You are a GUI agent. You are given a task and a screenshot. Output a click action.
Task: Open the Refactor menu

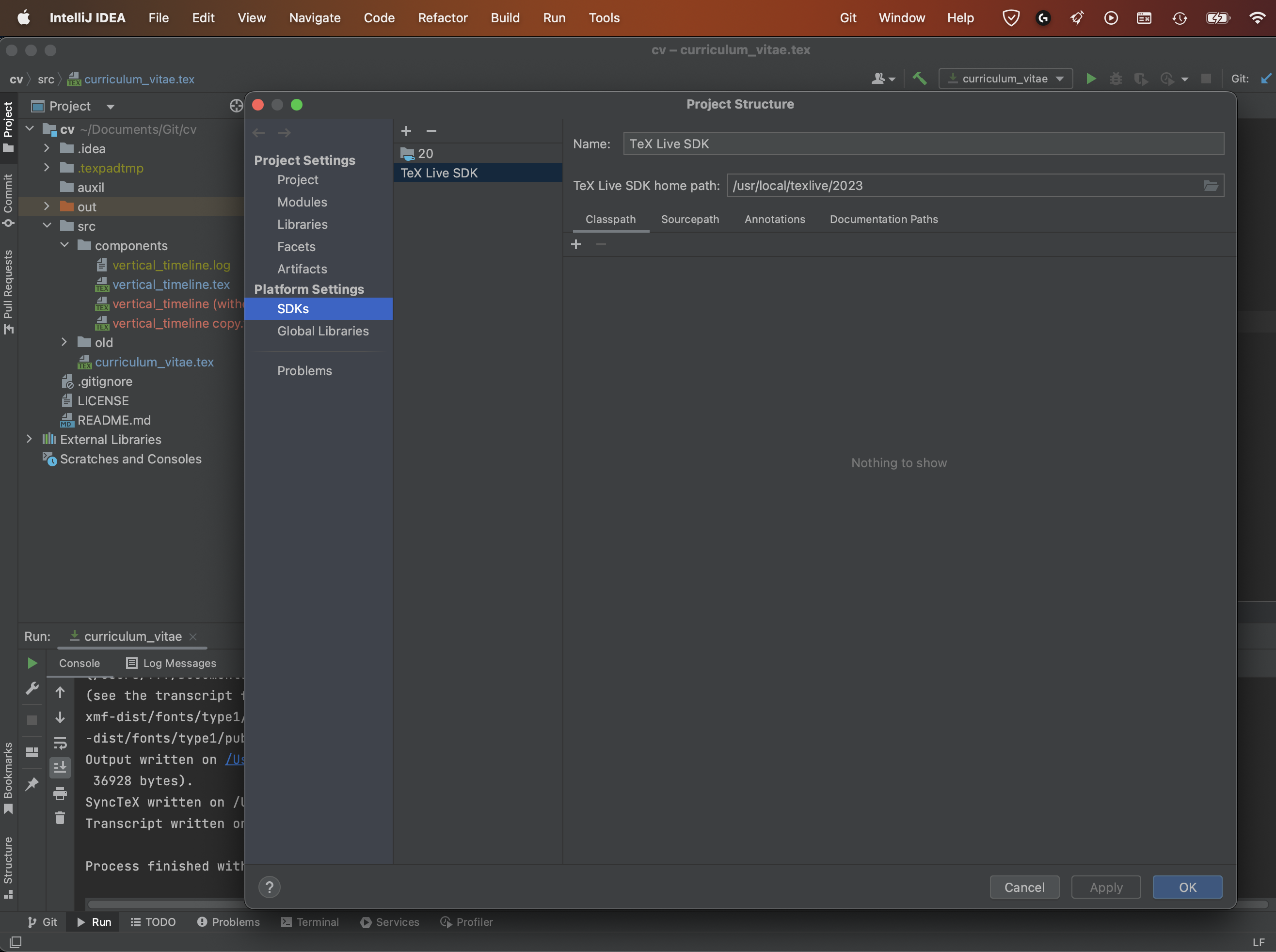[442, 18]
